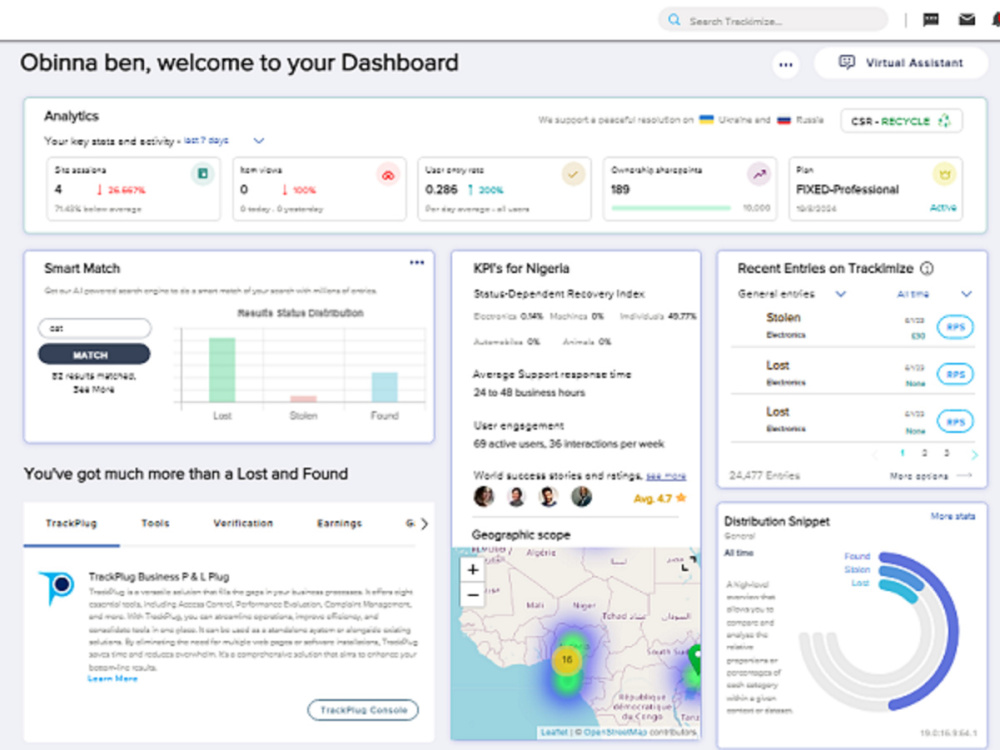The height and width of the screenshot is (750, 1000).
Task: Open See More matched results link
Action: 94,390
